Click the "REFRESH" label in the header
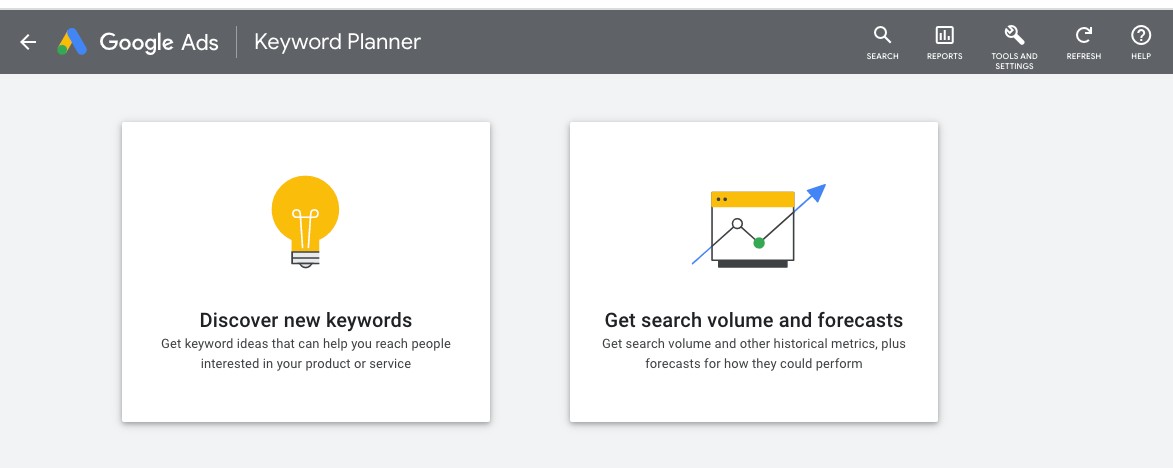 click(x=1083, y=57)
